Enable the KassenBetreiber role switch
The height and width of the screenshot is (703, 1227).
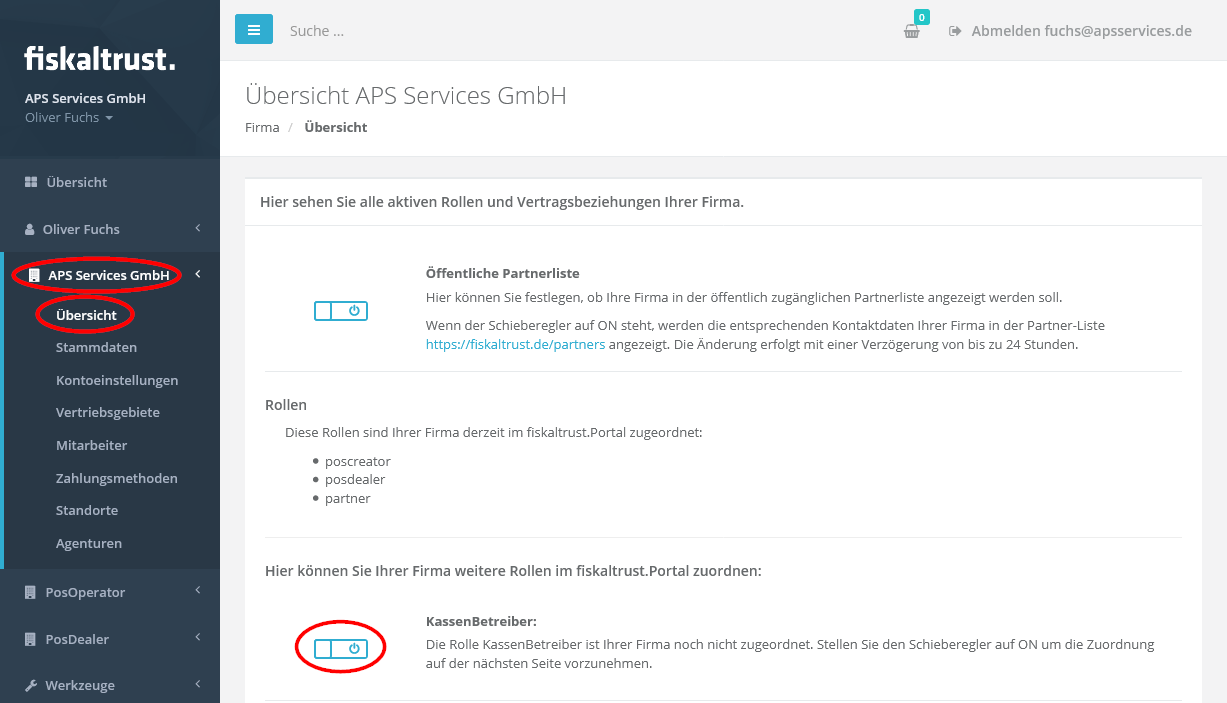[341, 649]
